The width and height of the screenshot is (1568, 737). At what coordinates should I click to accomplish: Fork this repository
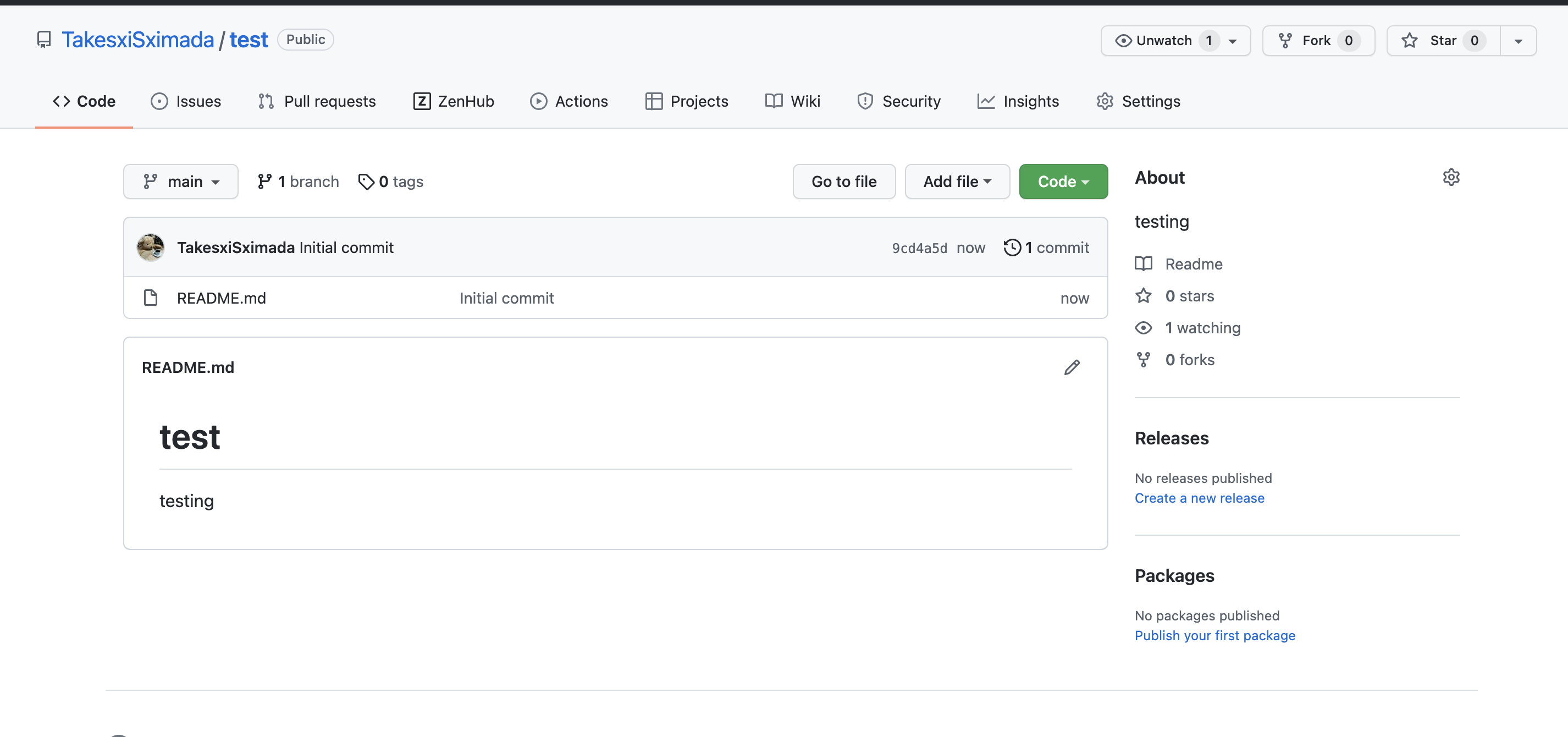click(1318, 41)
